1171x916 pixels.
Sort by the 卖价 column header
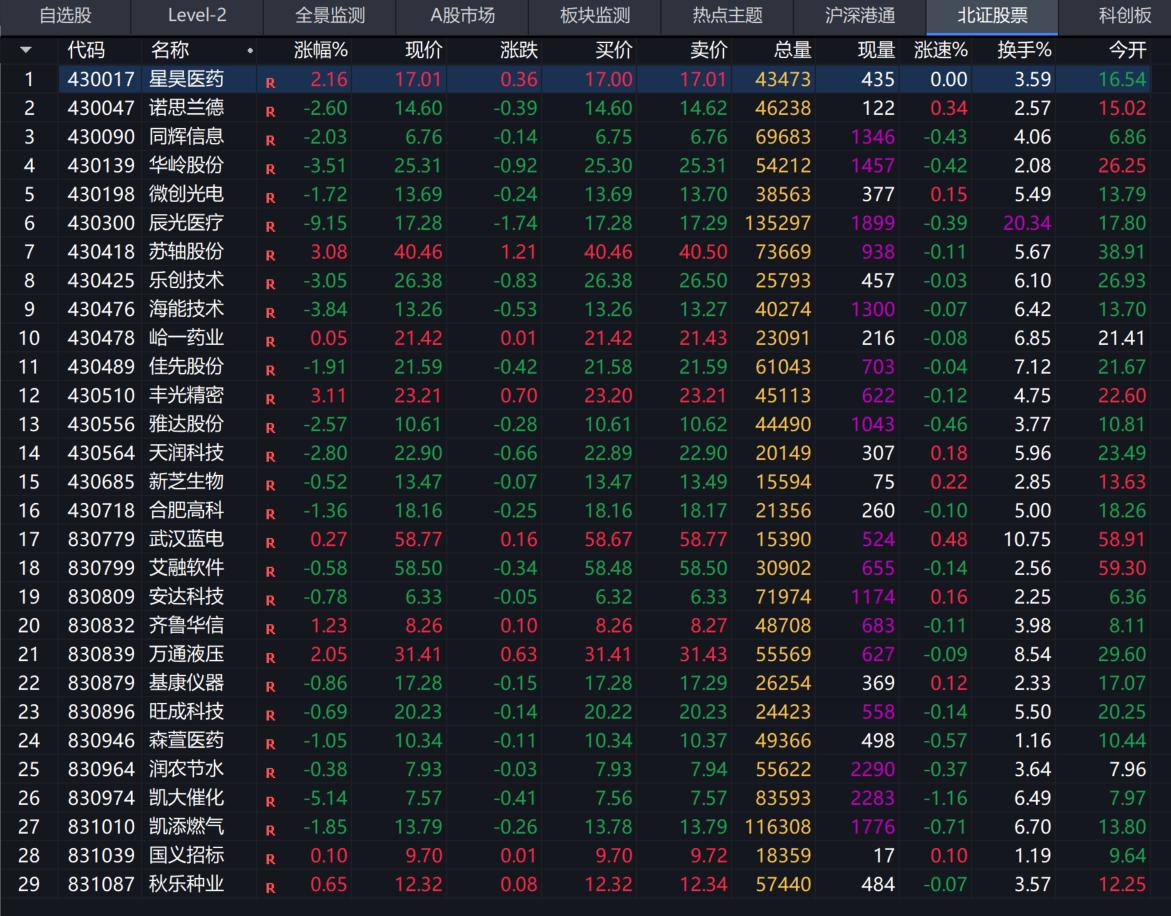[709, 51]
